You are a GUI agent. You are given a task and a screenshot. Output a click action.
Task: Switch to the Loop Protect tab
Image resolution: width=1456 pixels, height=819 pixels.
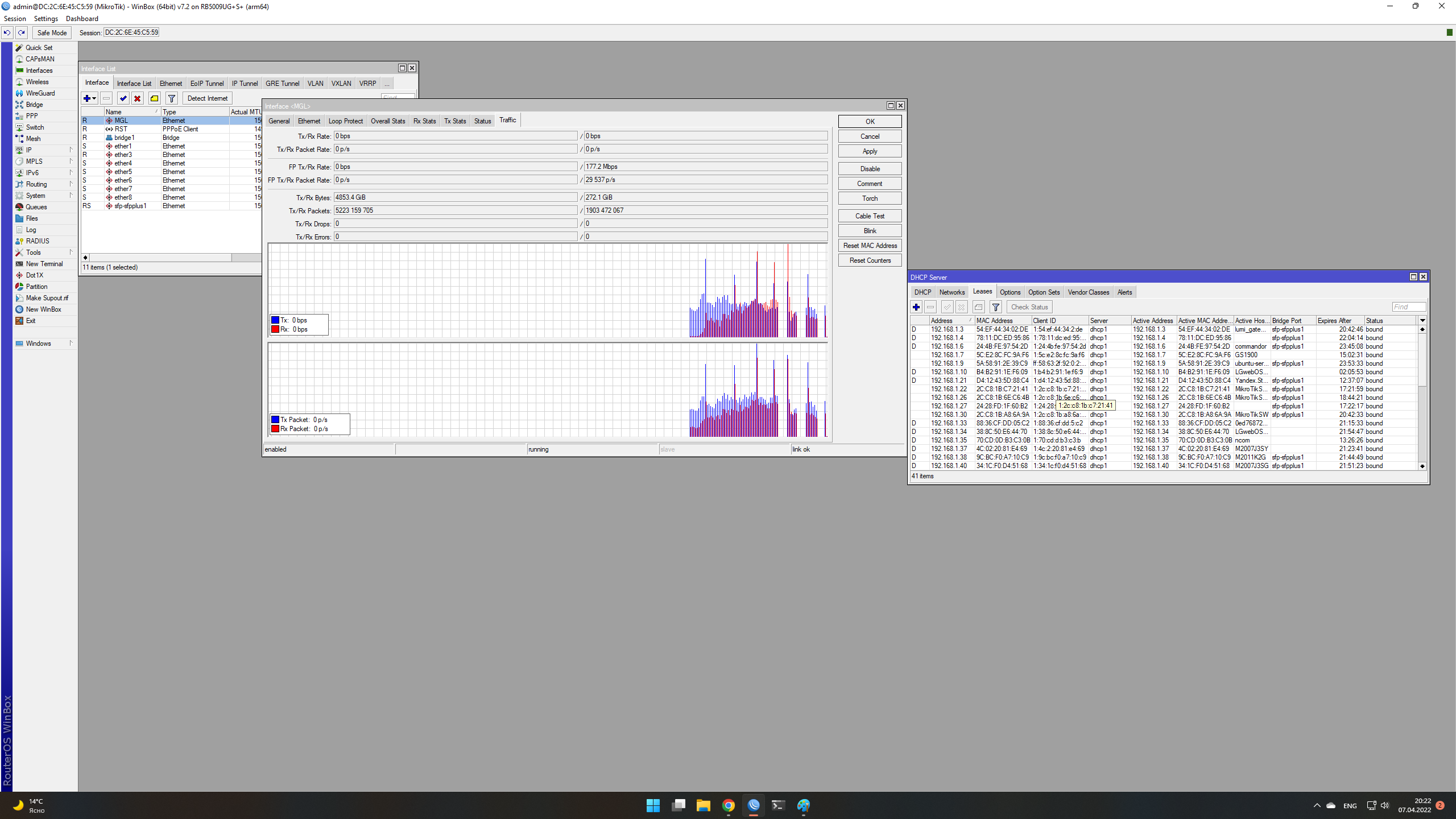[345, 121]
